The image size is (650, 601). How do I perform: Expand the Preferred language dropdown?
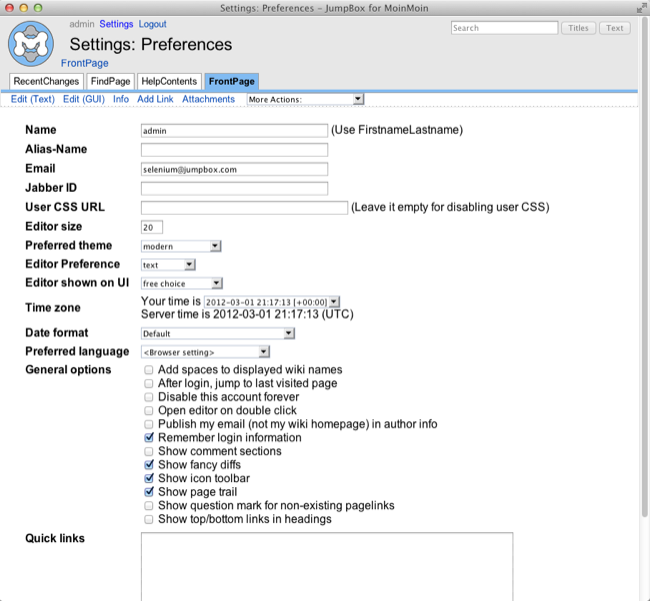point(205,352)
